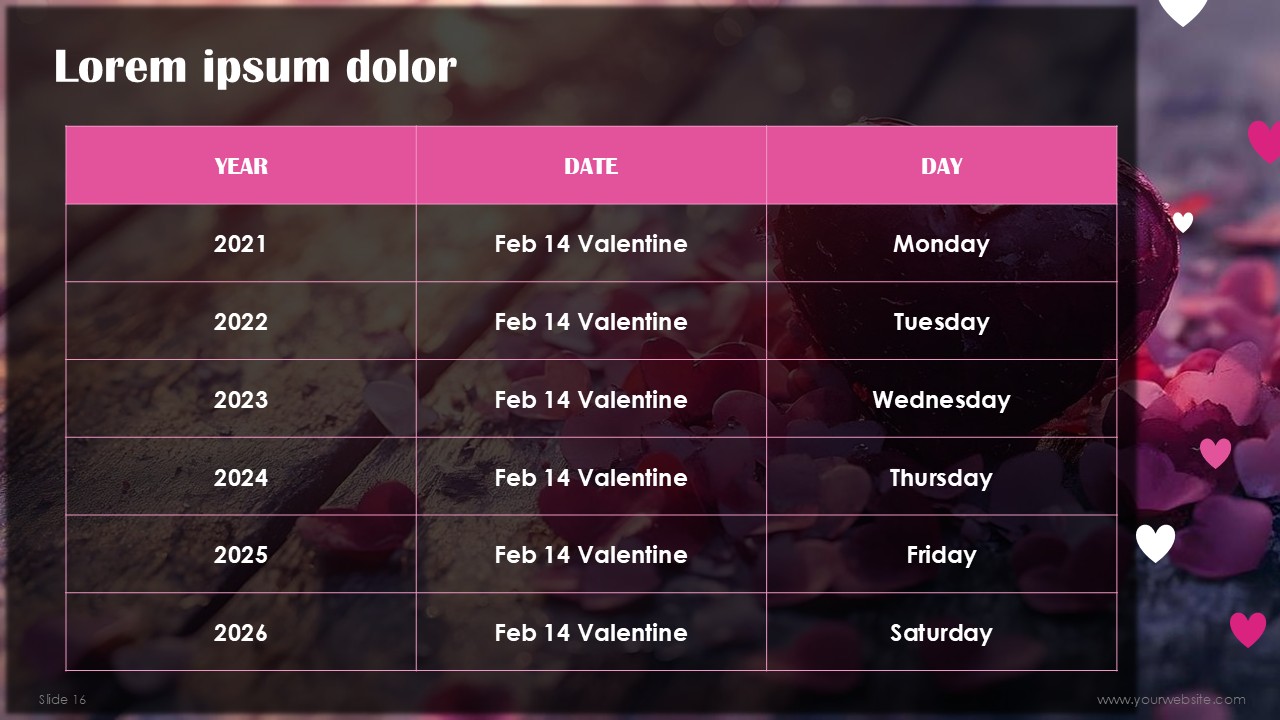Screen dimensions: 1280x720
Task: Select the Feb 14 Valentine cell for 2022
Action: click(591, 321)
